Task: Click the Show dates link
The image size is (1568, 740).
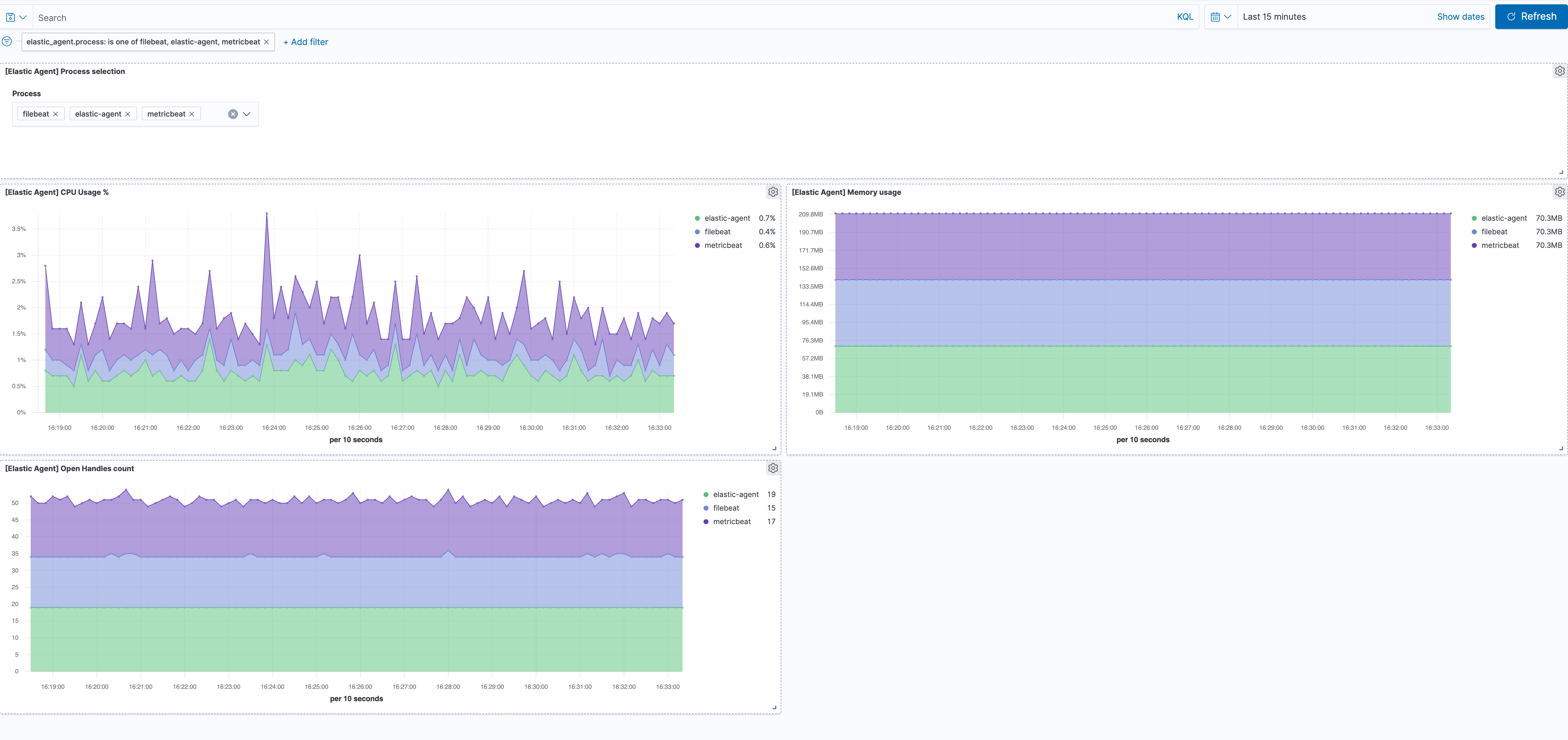Action: click(x=1460, y=17)
